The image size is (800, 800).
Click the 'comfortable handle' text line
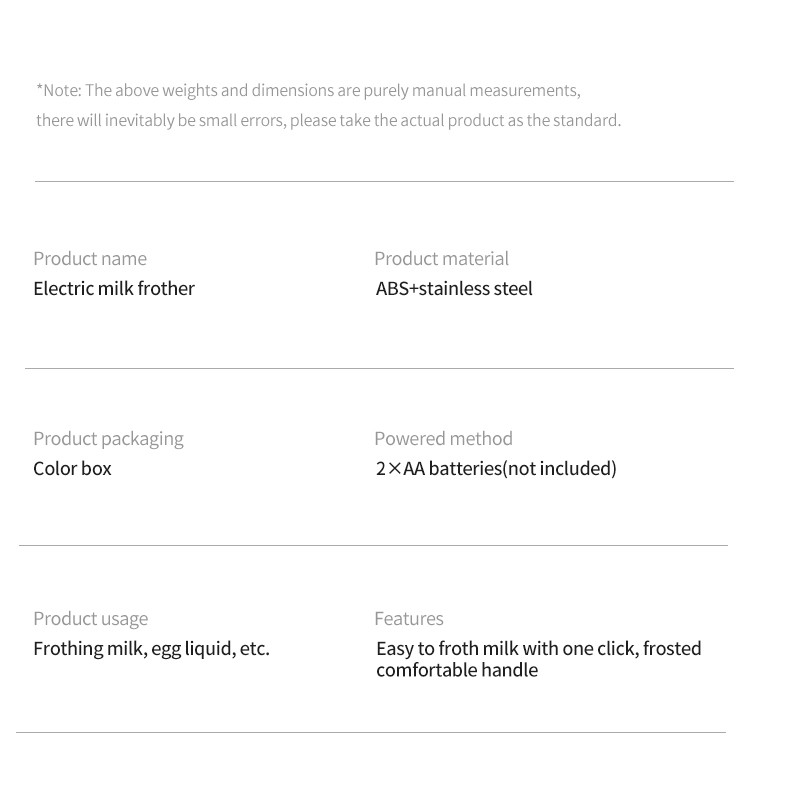[457, 671]
